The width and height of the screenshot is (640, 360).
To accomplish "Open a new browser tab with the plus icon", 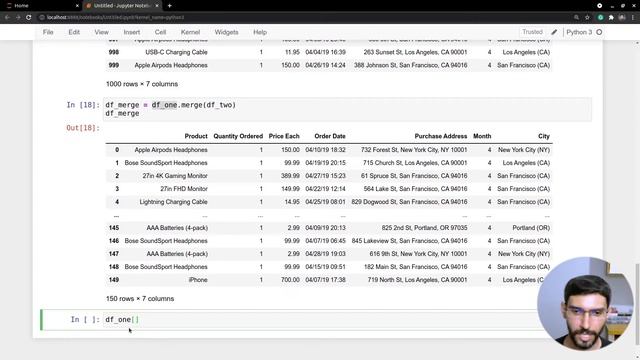I will click(x=169, y=6).
